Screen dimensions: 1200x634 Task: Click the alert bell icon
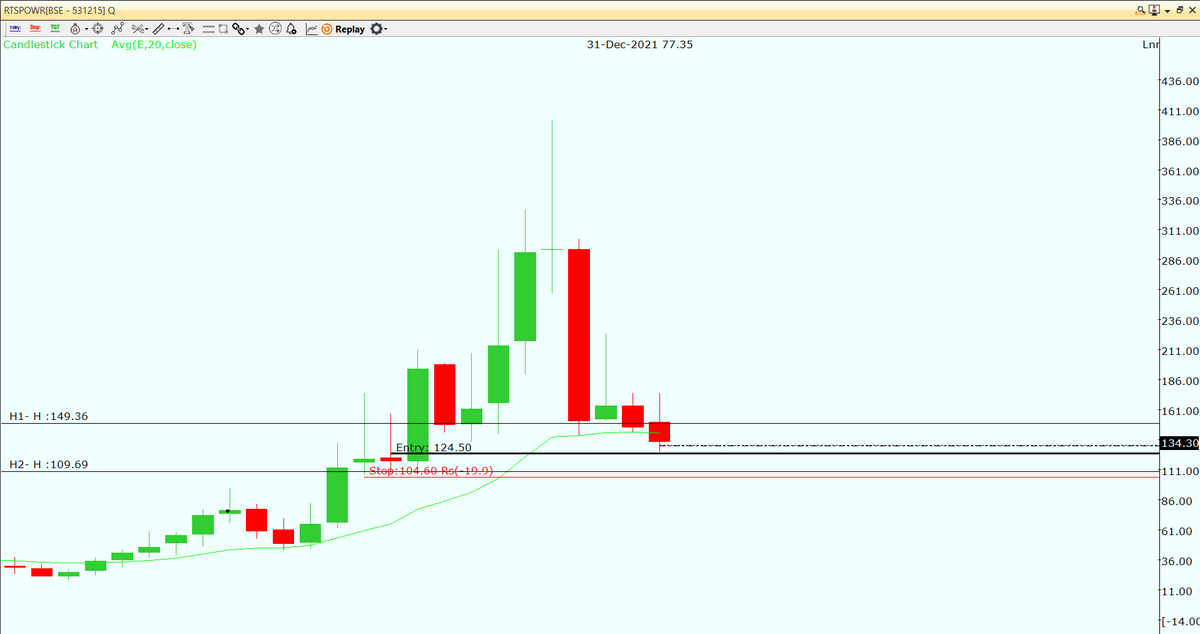tap(291, 29)
